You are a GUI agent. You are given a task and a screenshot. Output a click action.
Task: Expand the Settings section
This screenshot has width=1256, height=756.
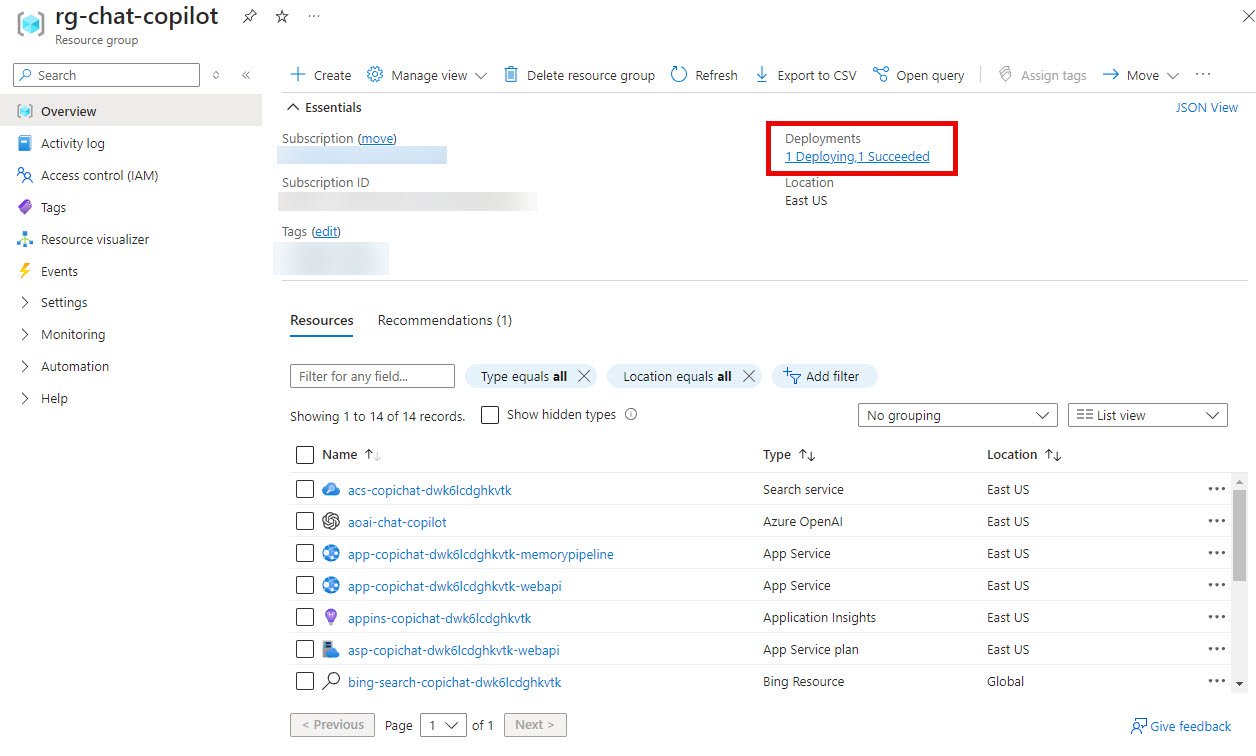click(x=64, y=302)
